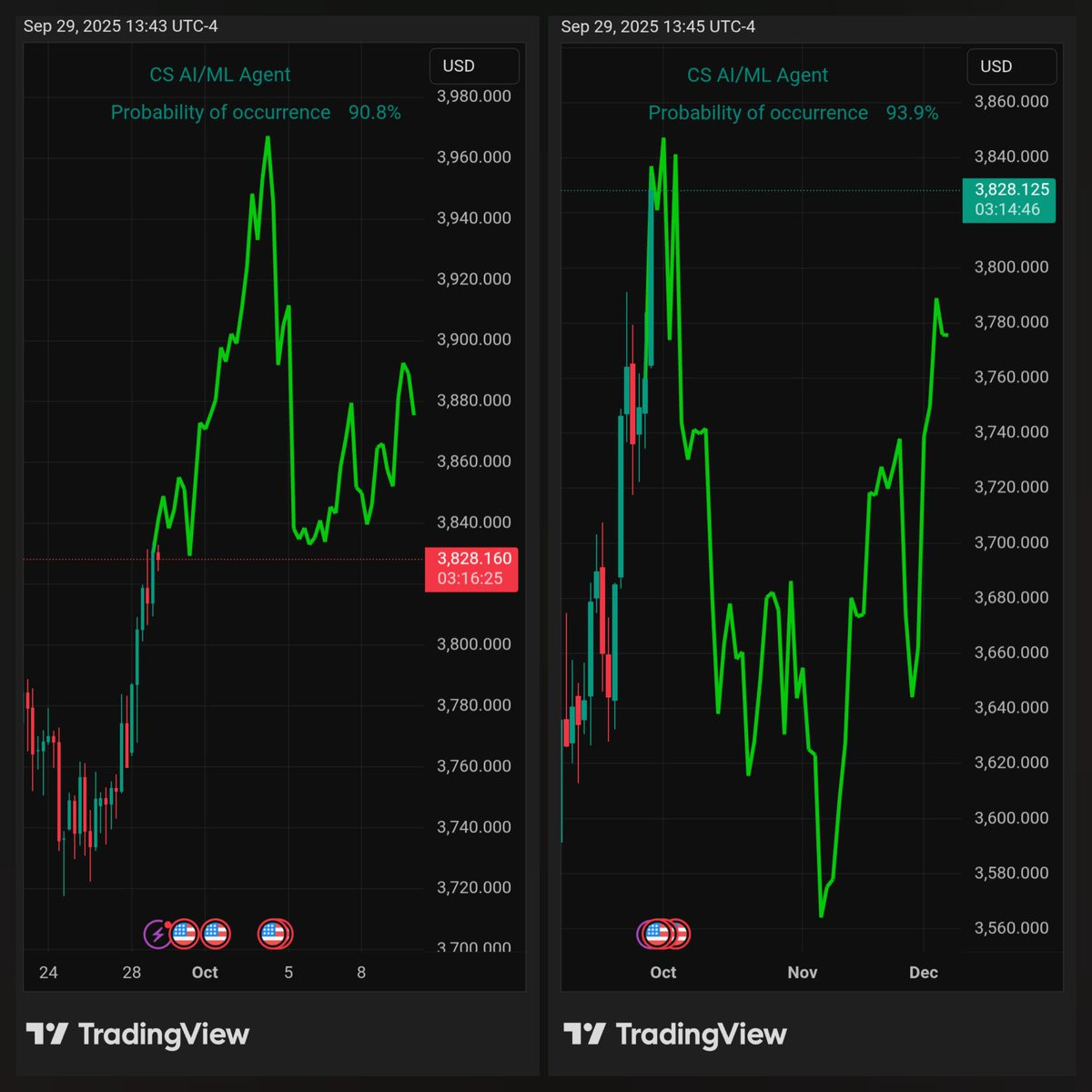Screen dimensions: 1092x1092
Task: Click the Sep 29, 2025 13:43 timestamp
Action: (x=121, y=26)
